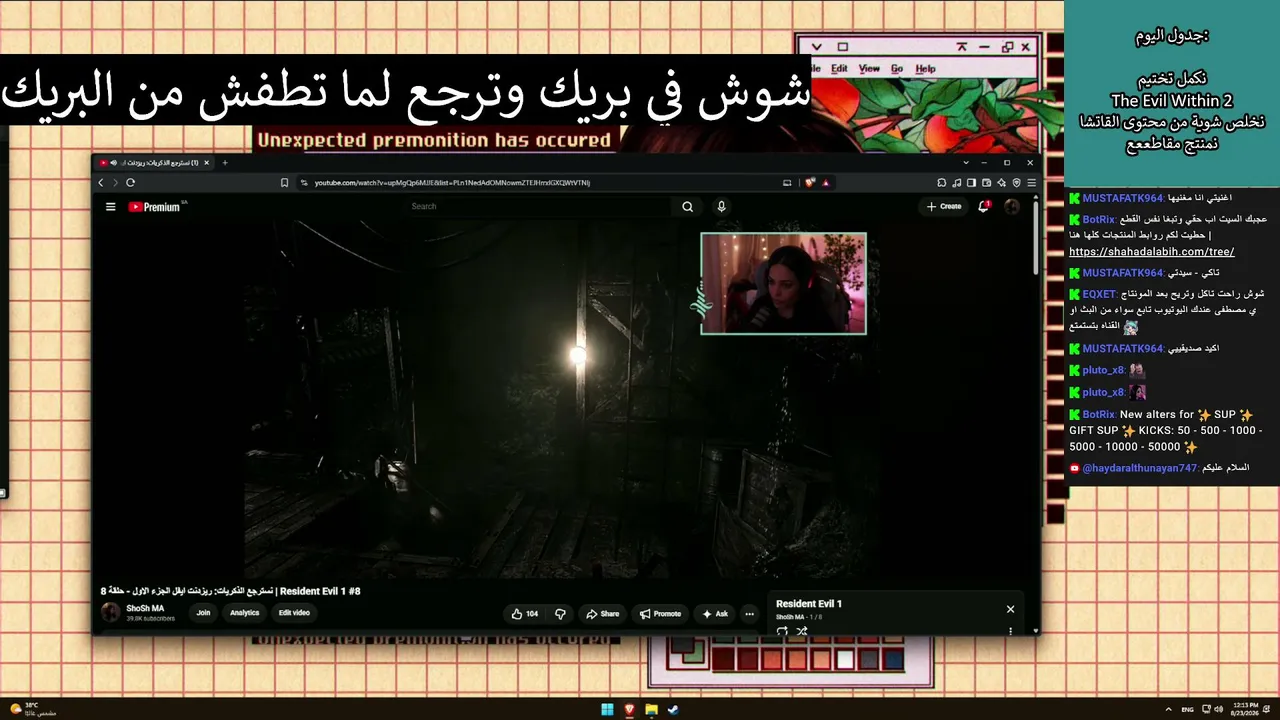Open the Brave browser main menu
Screen dimensions: 1280x720
[1031, 183]
